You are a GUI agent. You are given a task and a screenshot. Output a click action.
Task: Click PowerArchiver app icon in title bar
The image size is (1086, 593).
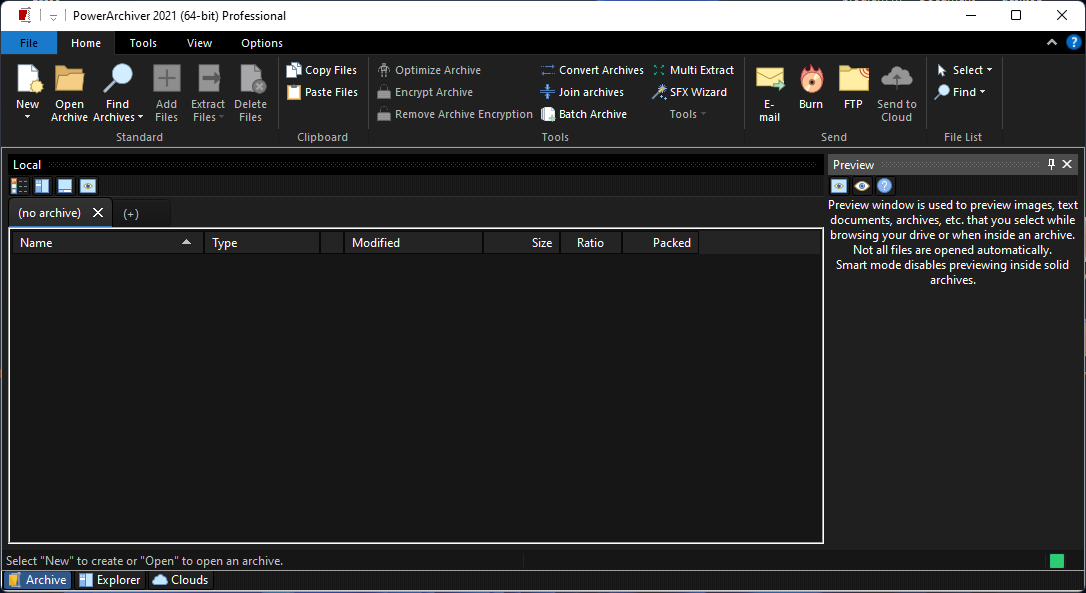25,15
